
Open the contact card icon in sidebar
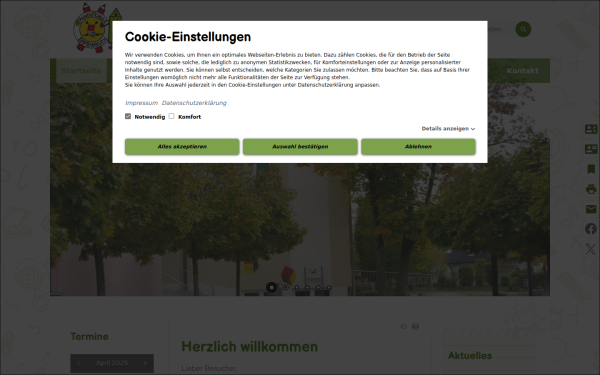click(591, 149)
